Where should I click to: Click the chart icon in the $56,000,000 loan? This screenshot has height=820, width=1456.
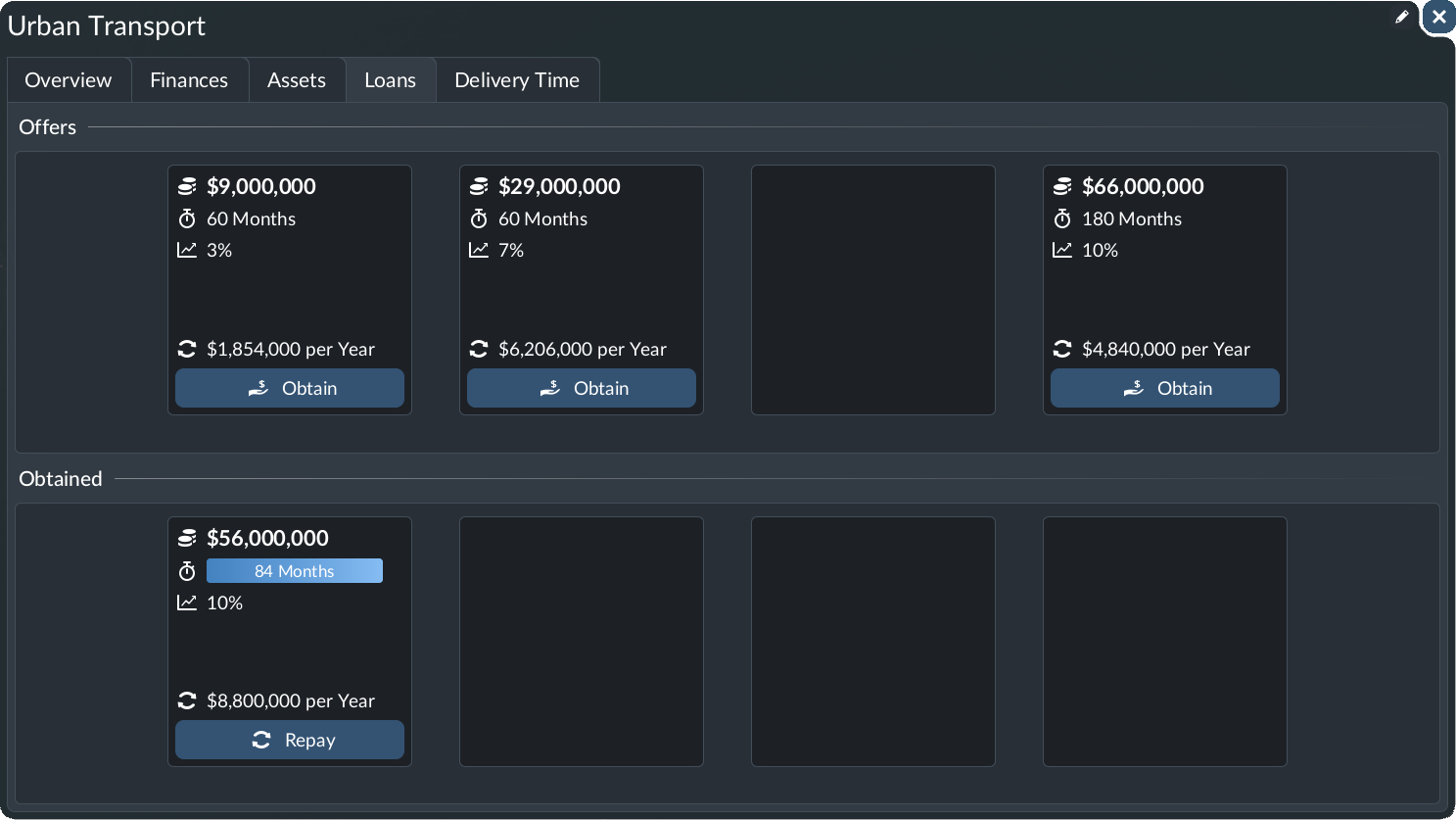click(187, 603)
